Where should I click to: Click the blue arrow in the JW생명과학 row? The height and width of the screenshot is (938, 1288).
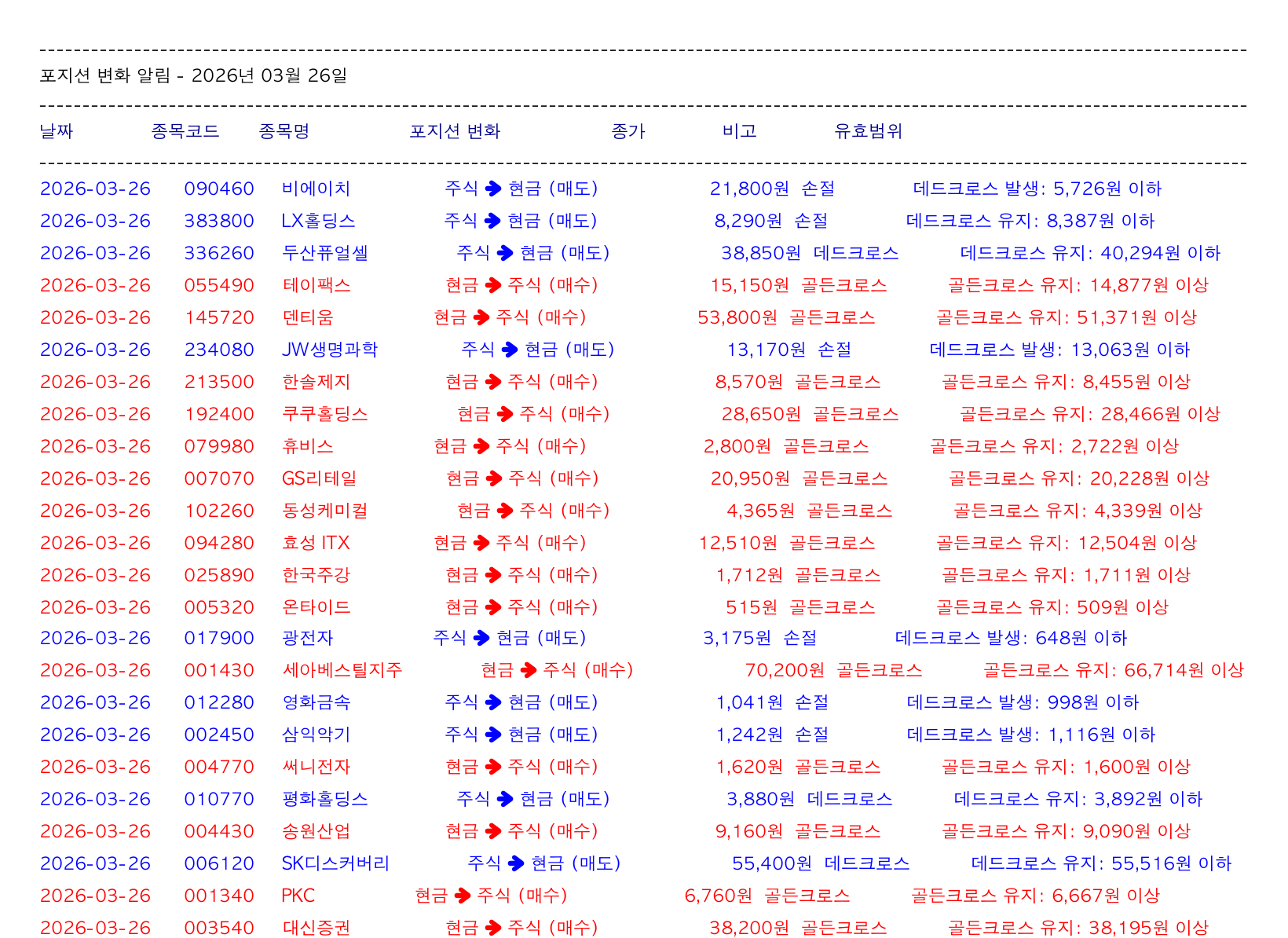coord(510,350)
